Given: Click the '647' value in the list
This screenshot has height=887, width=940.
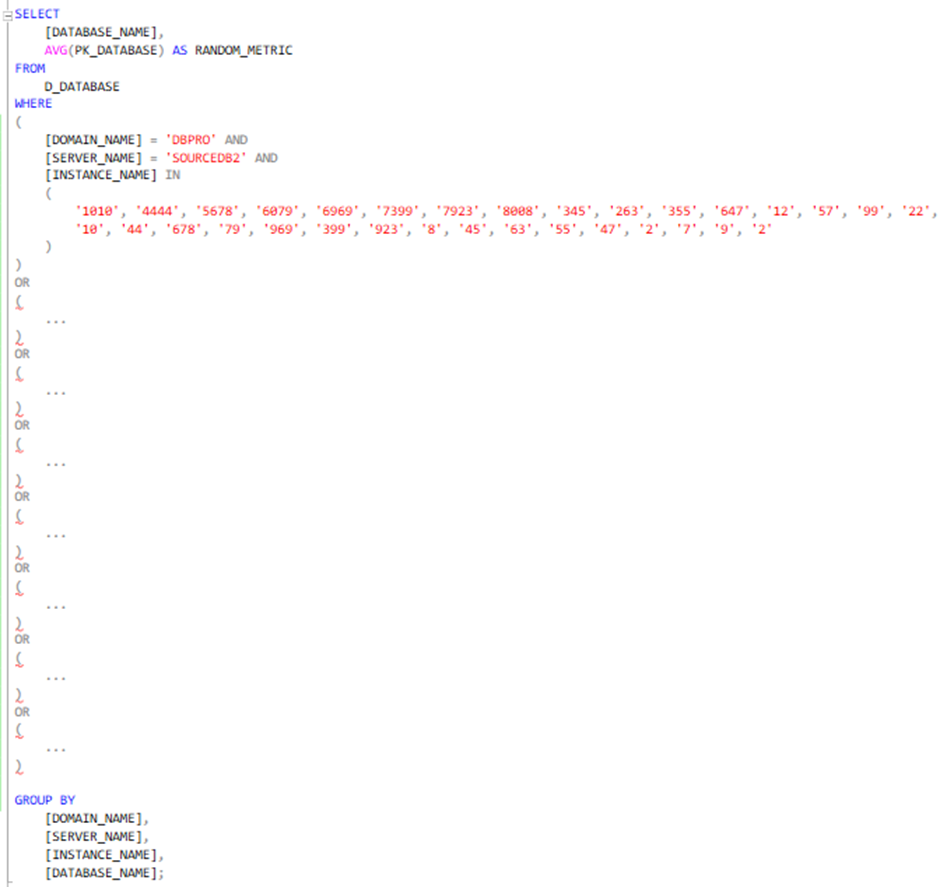Looking at the screenshot, I should click(x=732, y=211).
